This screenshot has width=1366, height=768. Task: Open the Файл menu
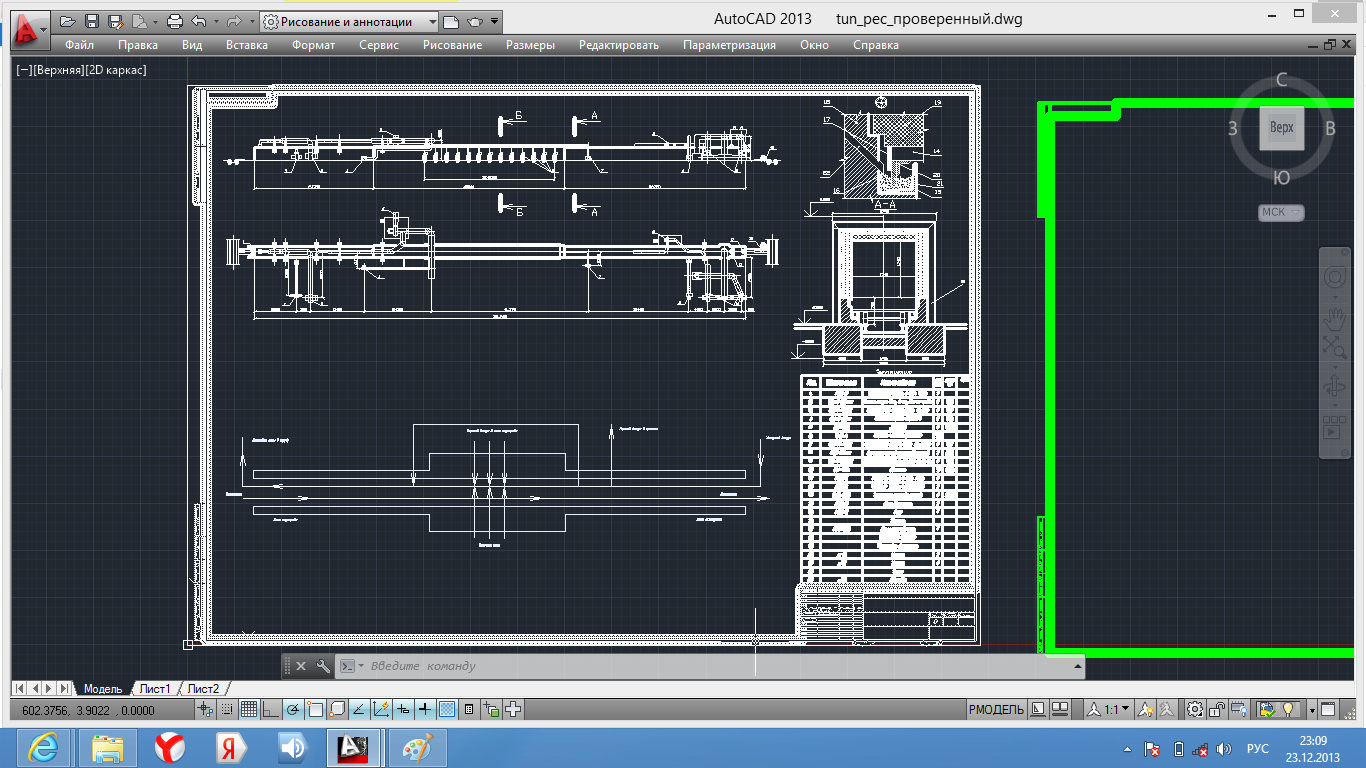(x=79, y=45)
